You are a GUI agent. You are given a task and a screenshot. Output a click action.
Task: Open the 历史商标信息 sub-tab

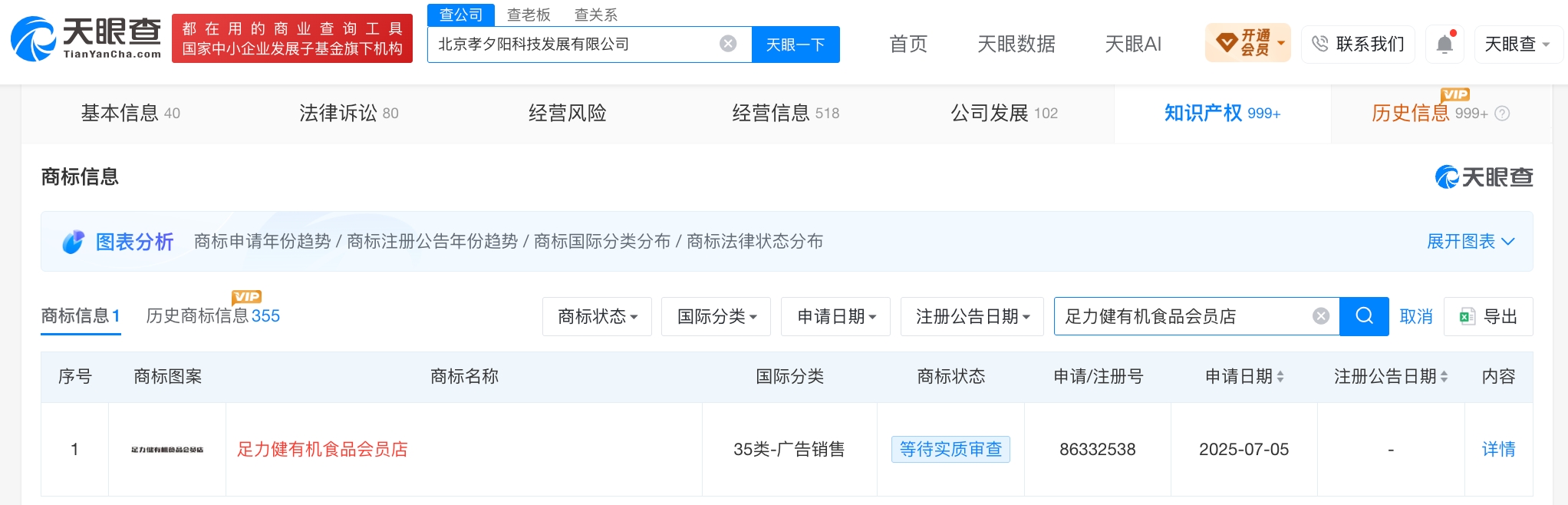point(213,316)
